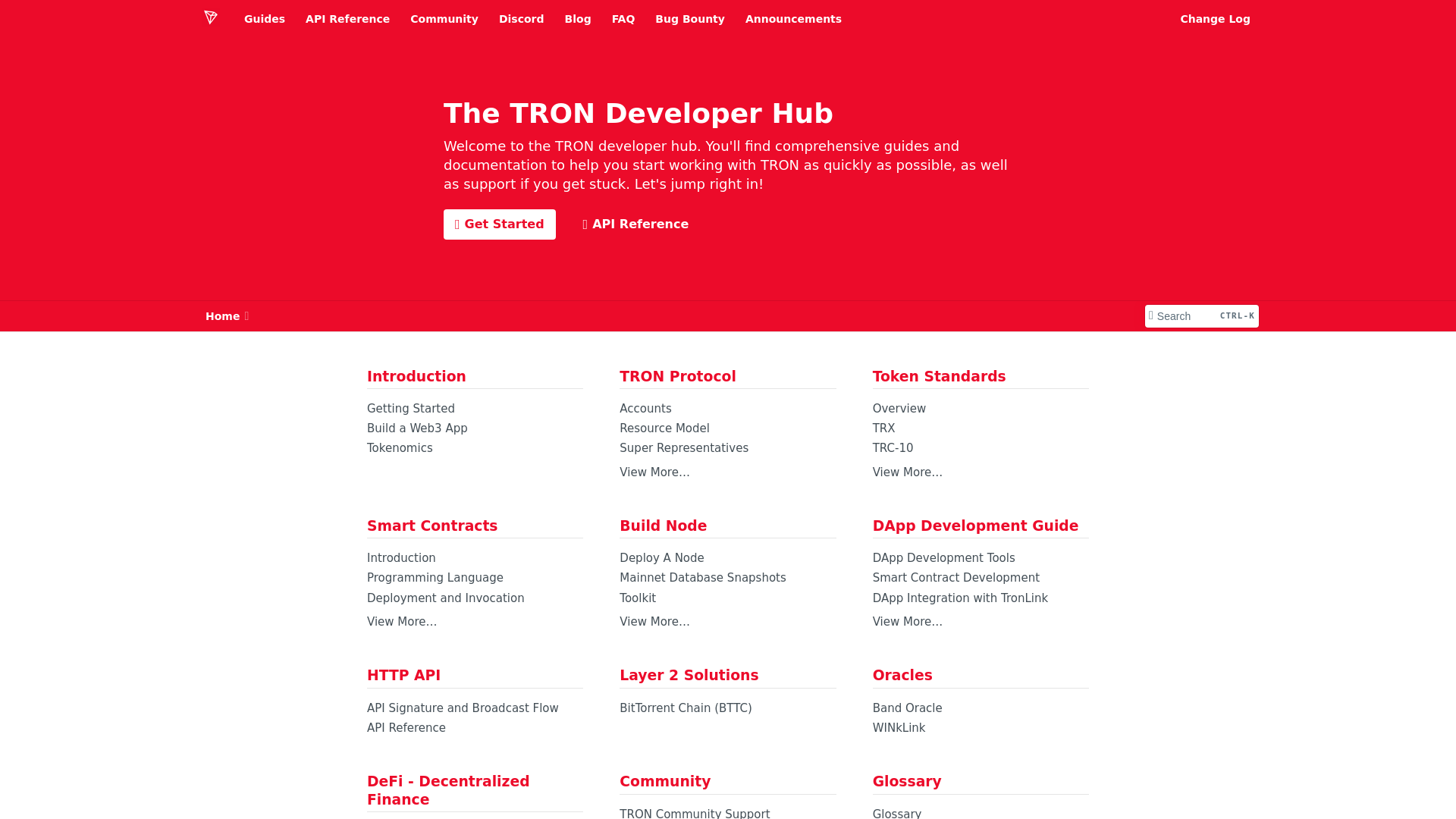The image size is (1456, 819).
Task: Open Deployment and Invocation page
Action: [x=446, y=598]
